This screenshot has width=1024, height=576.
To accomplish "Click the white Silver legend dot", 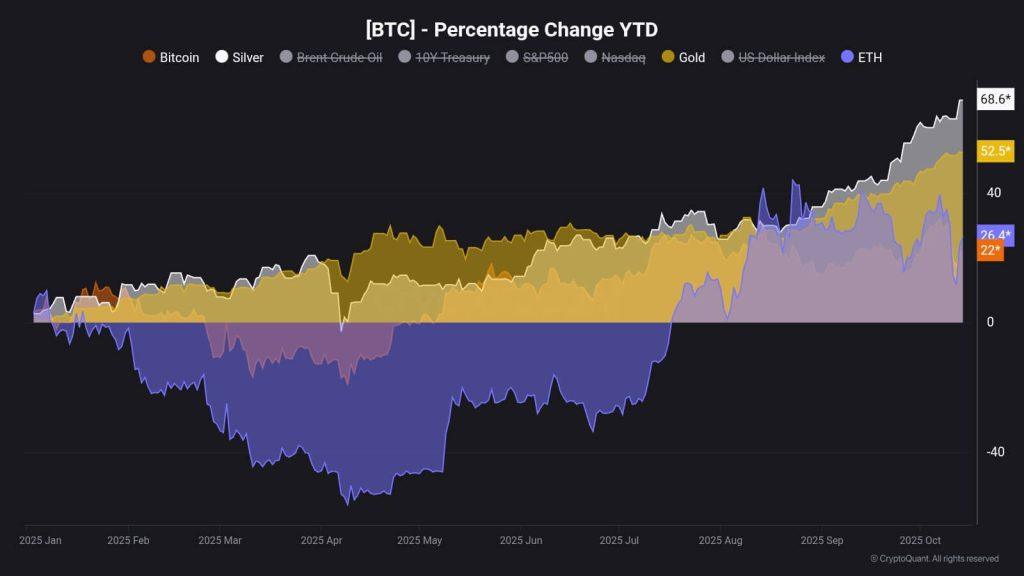I will 222,57.
